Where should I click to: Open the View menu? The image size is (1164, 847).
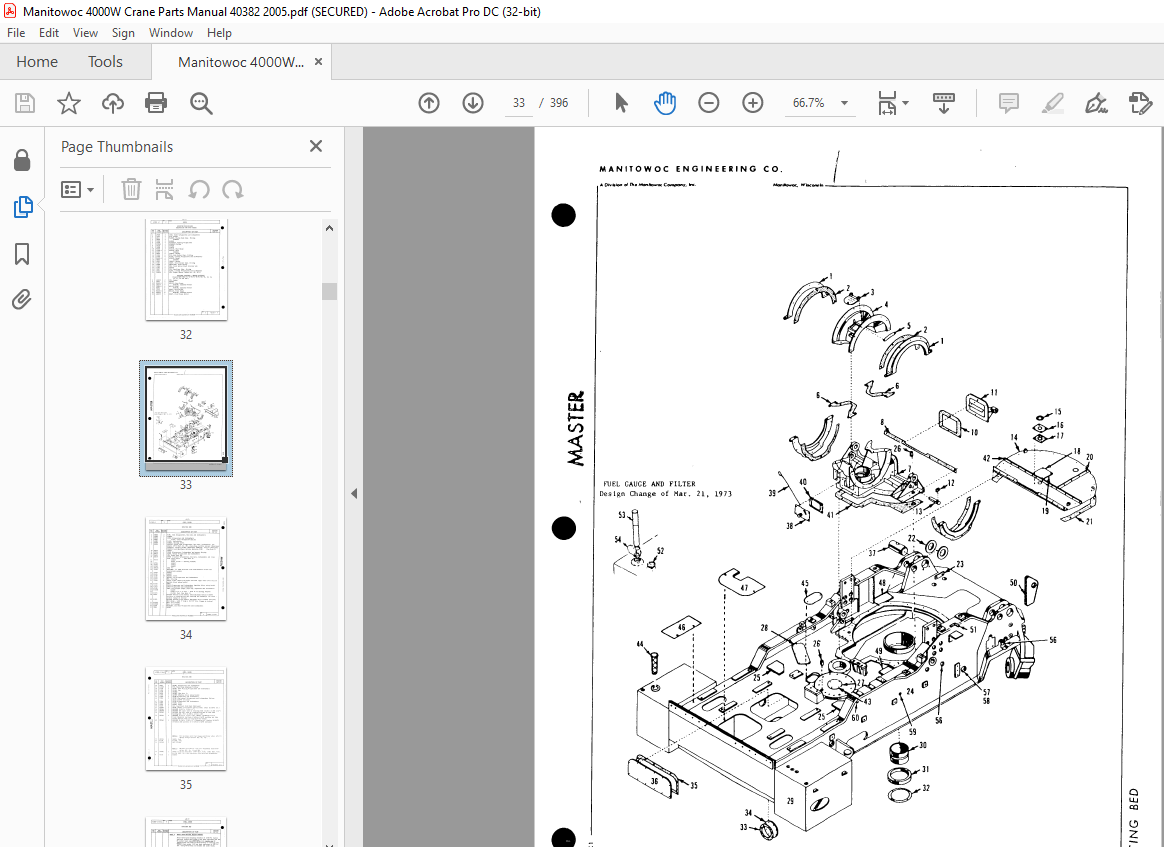85,33
